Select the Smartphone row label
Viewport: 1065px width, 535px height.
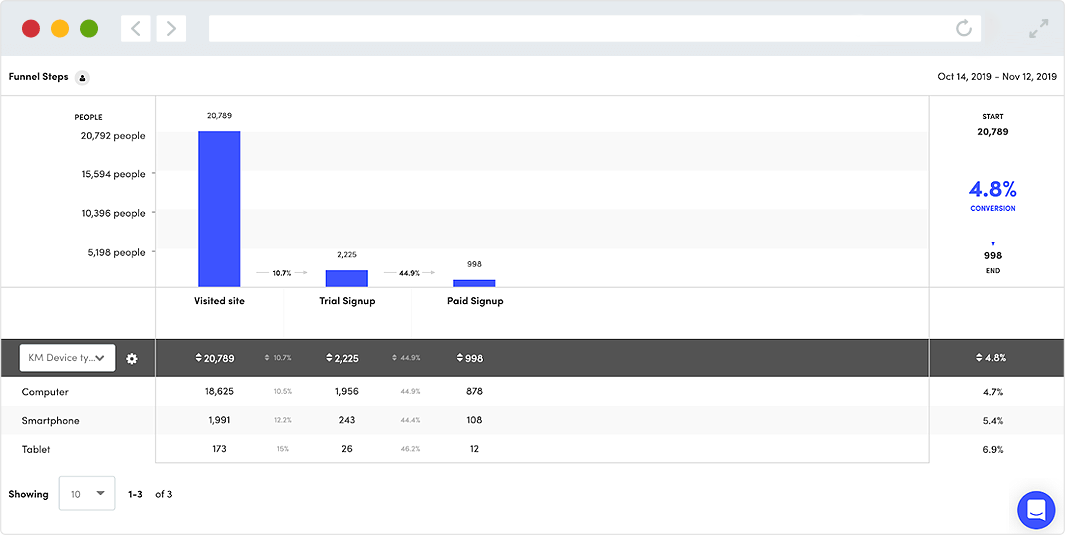pos(50,420)
